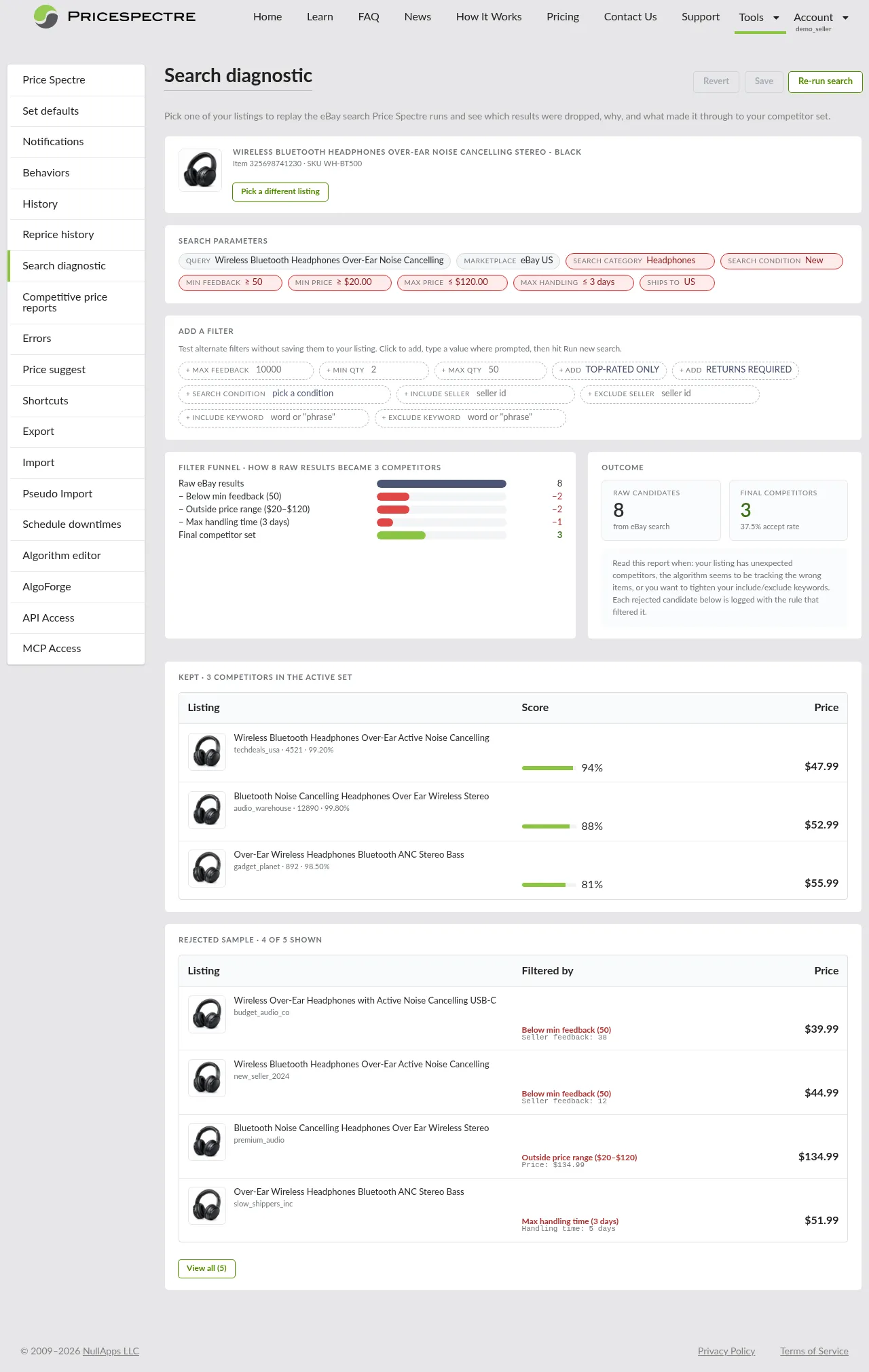Click the Max Feedback filter field
869x1372 pixels.
pos(246,370)
